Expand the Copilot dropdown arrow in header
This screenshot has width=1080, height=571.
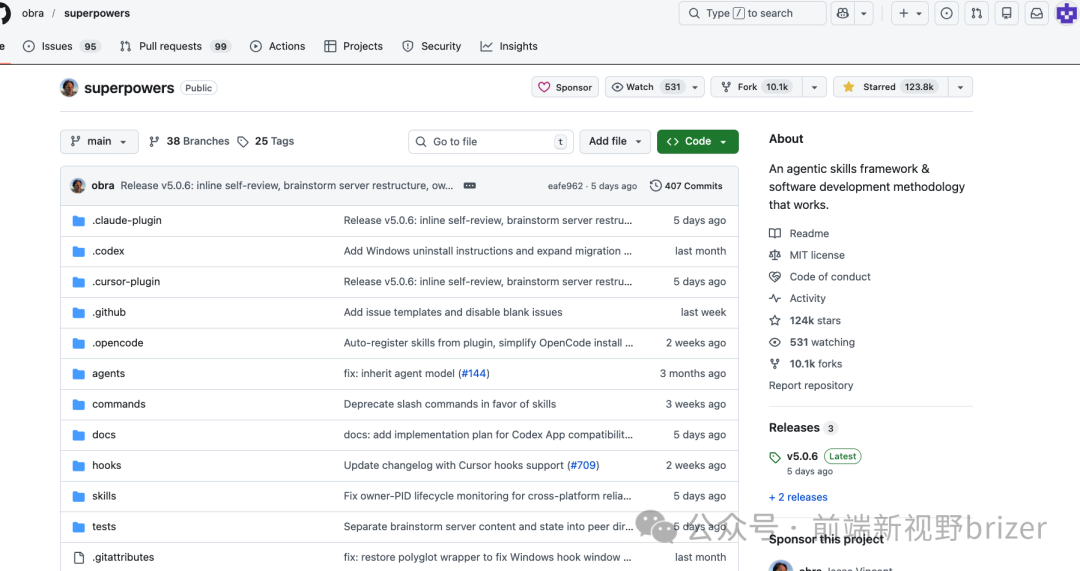864,13
